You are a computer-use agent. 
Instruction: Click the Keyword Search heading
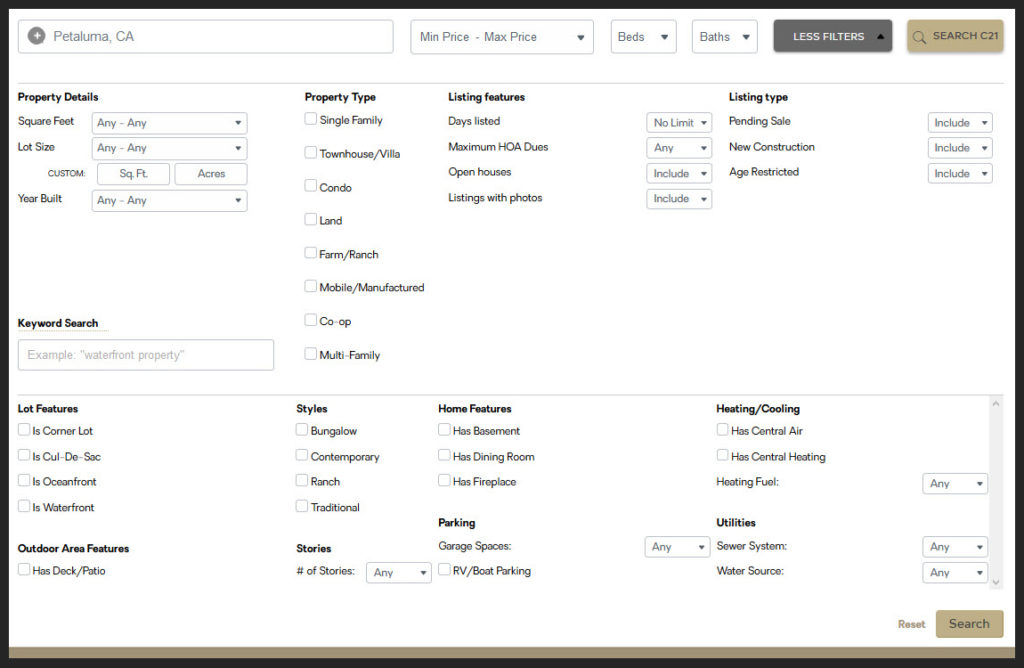[x=57, y=323]
